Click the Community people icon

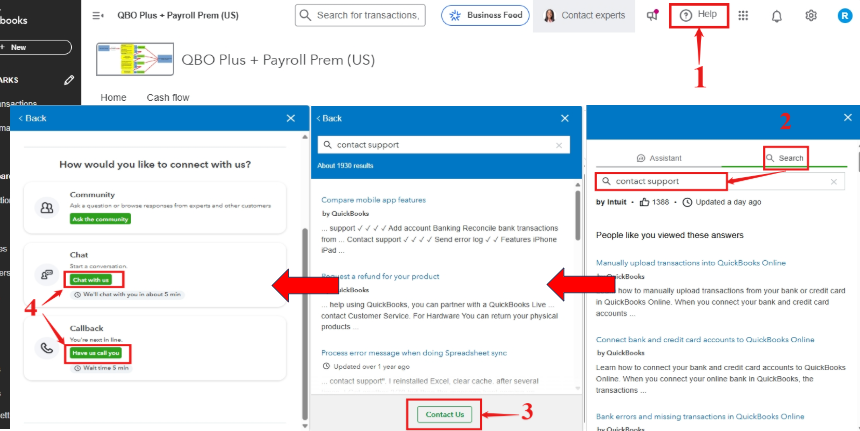[47, 208]
